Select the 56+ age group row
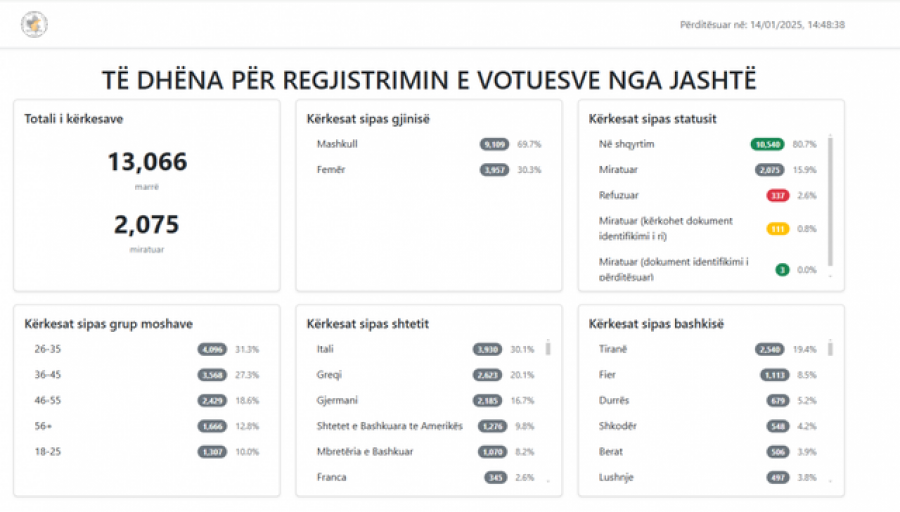900x512 pixels. click(147, 426)
